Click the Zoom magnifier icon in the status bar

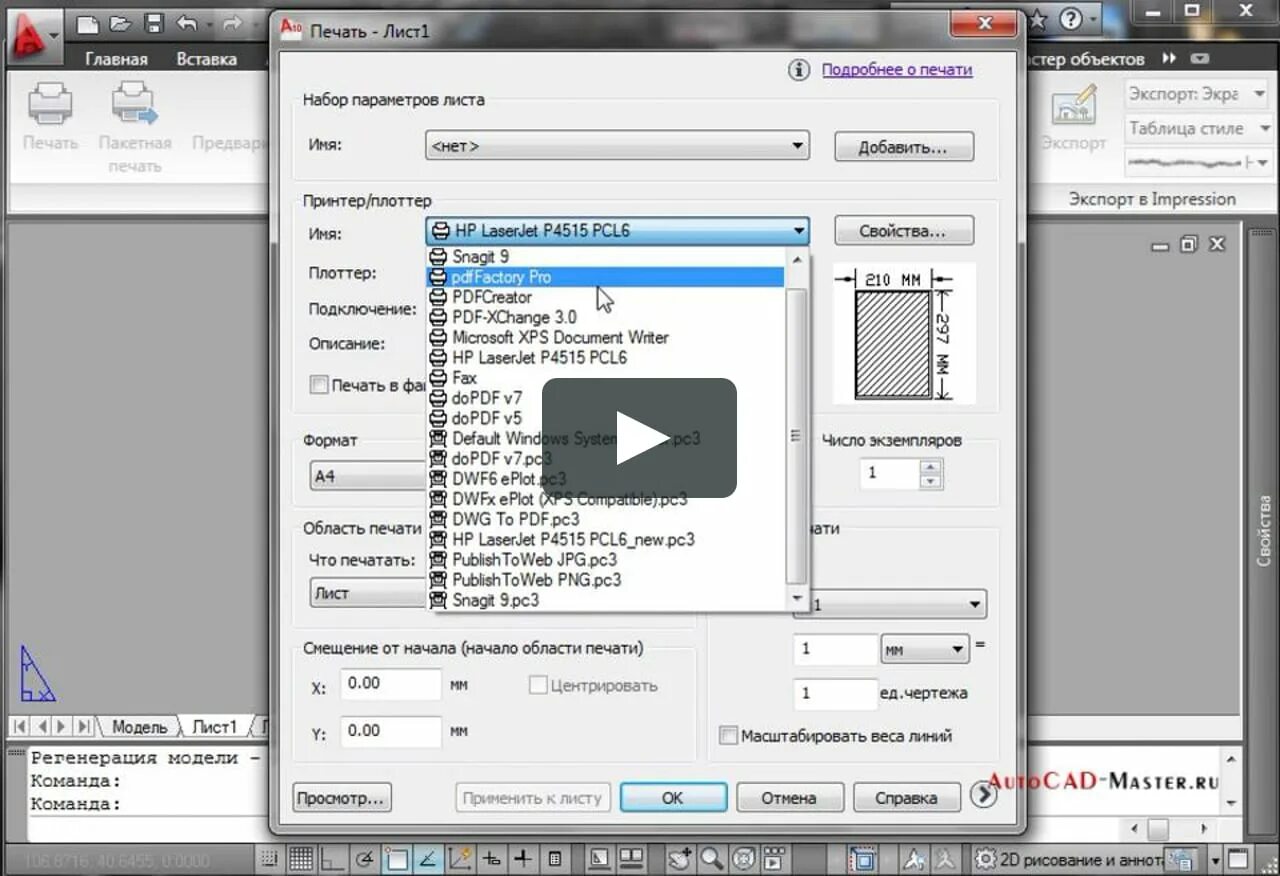712,859
